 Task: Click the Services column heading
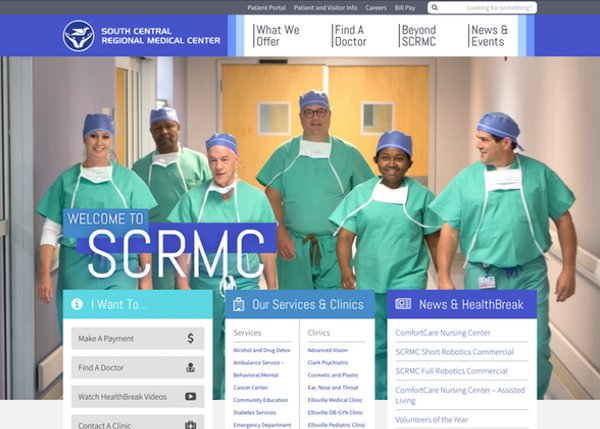pos(247,333)
